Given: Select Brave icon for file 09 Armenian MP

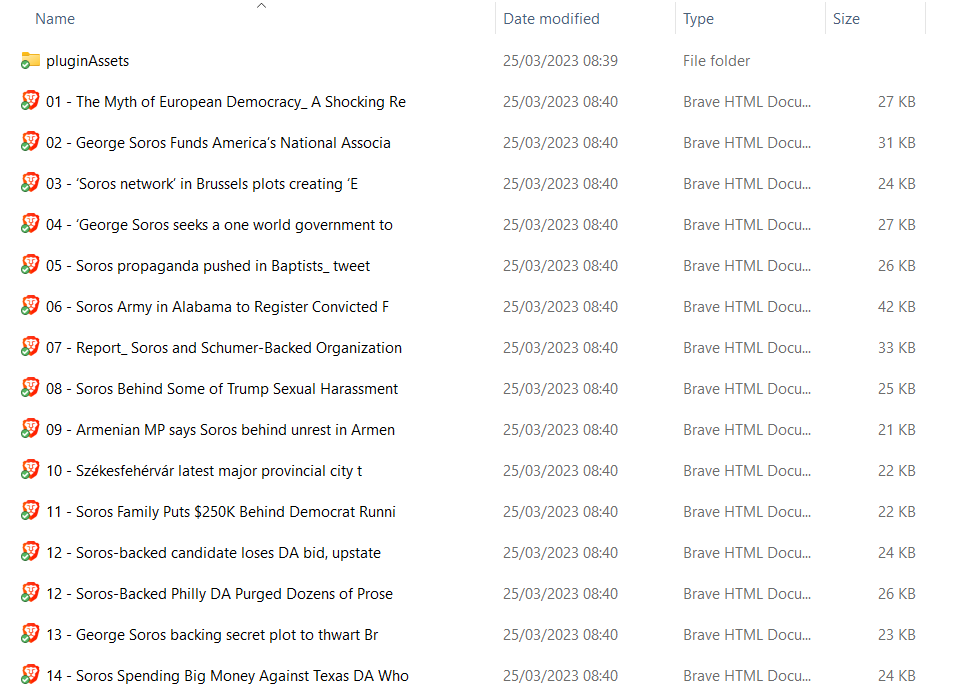Looking at the screenshot, I should [x=31, y=430].
